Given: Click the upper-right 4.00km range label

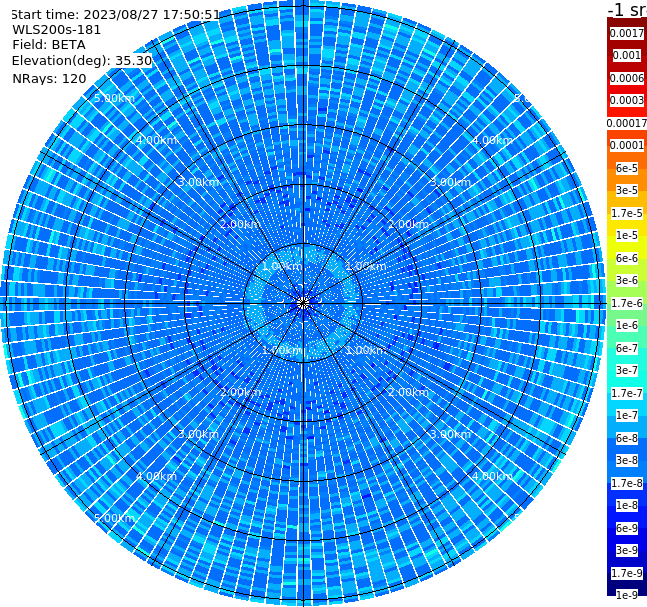Looking at the screenshot, I should click(492, 140).
